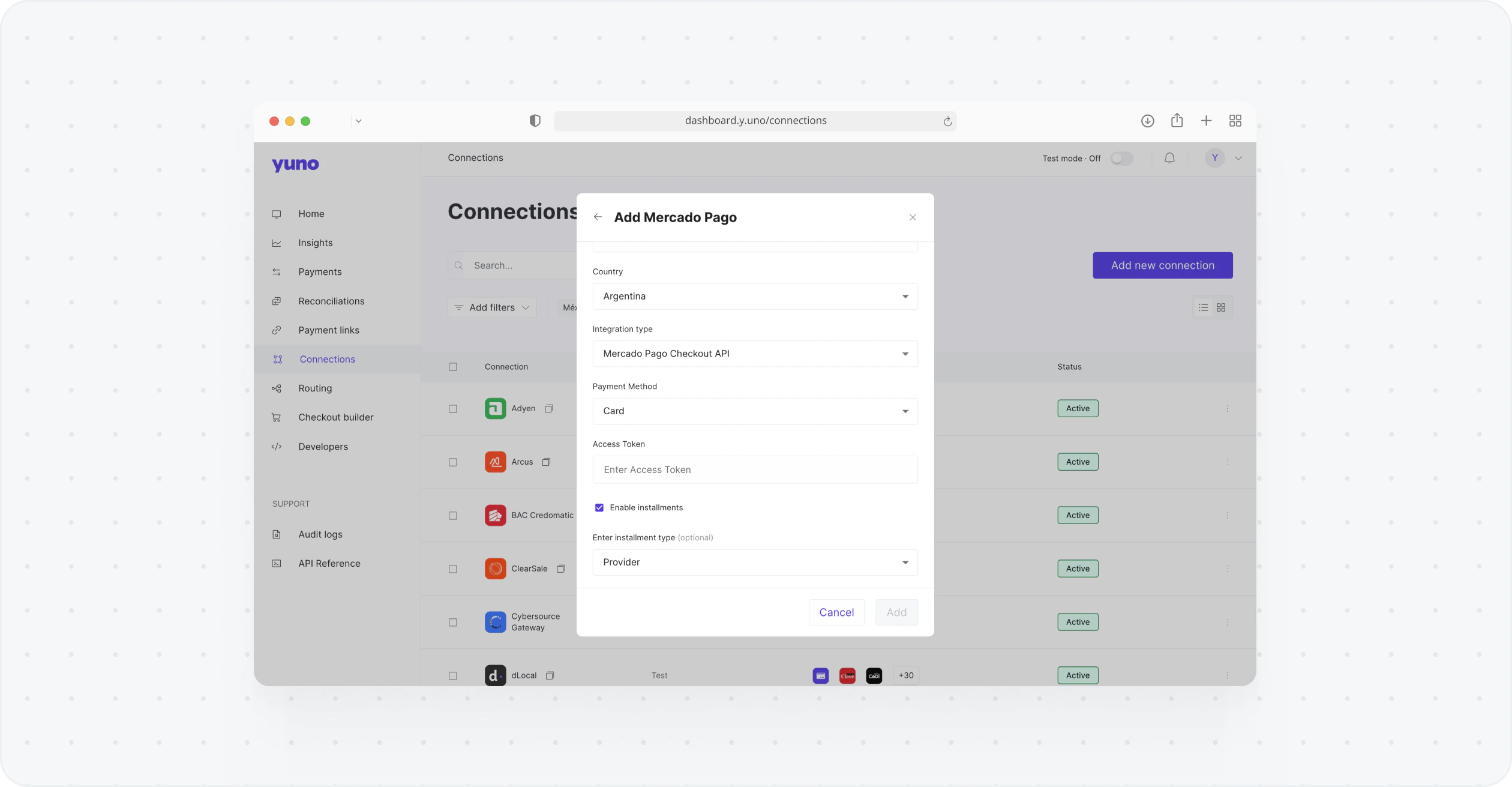Toggle Test mode switch
1512x787 pixels.
click(x=1121, y=158)
